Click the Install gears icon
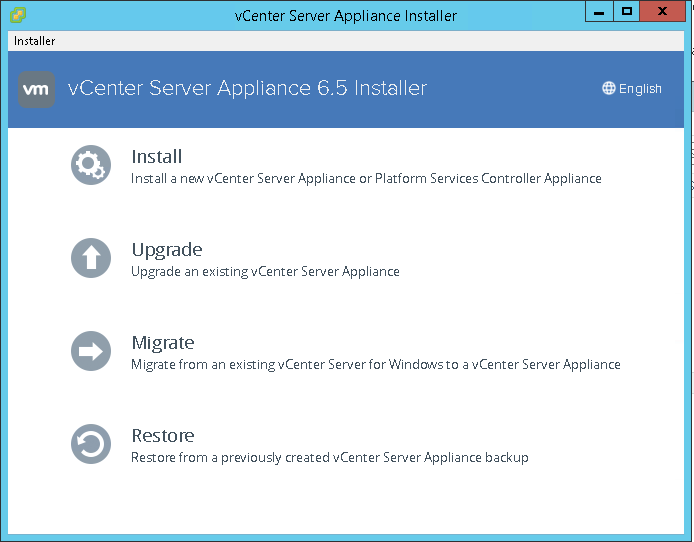The width and height of the screenshot is (694, 542). [x=91, y=165]
